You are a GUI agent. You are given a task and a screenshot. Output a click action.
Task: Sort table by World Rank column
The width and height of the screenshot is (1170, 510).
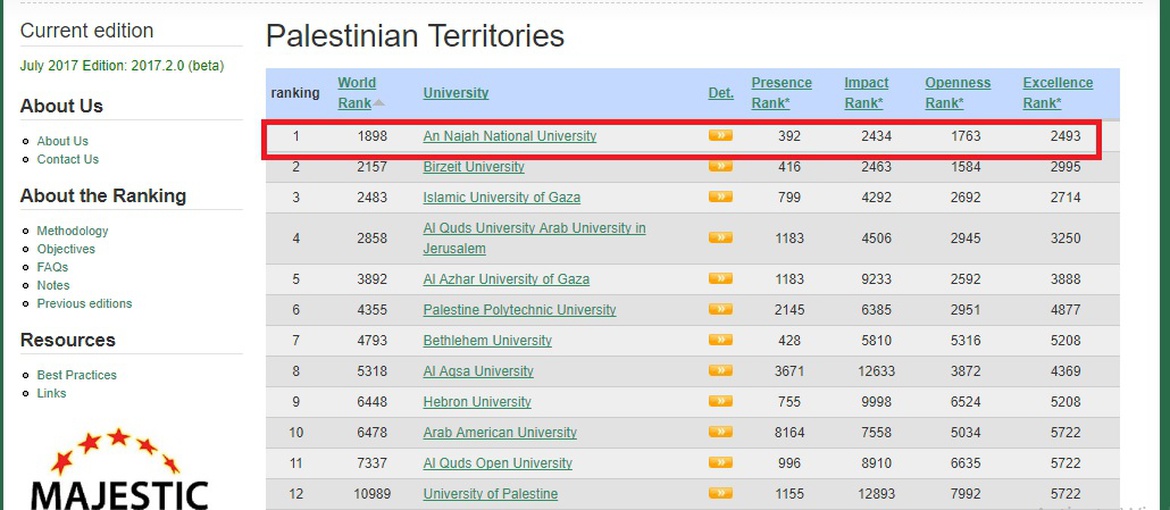pyautogui.click(x=357, y=93)
